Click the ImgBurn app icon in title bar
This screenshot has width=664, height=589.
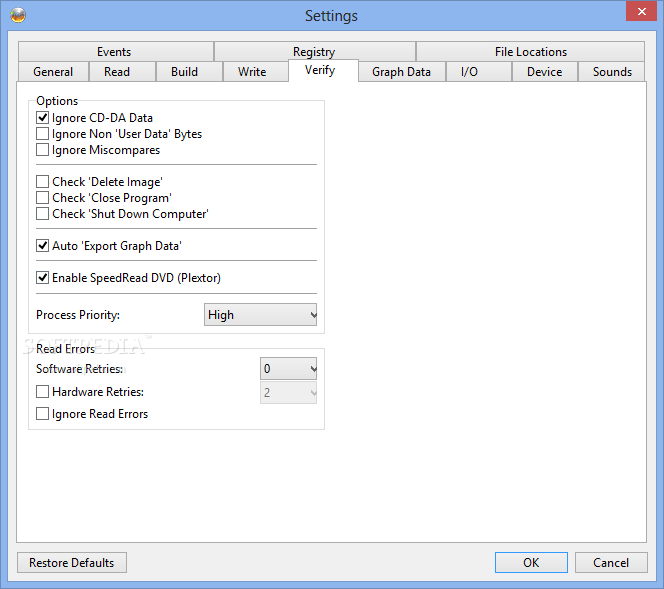coord(18,16)
